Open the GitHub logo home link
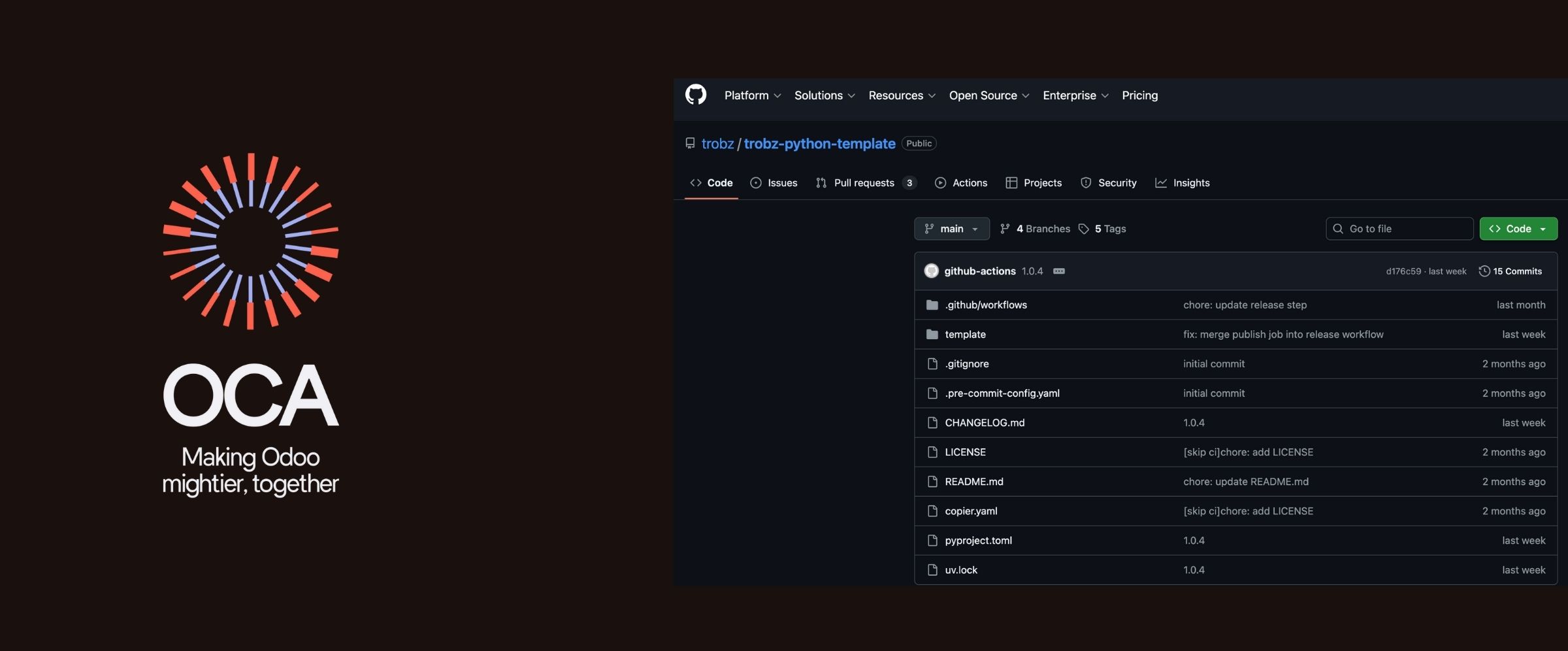The width and height of the screenshot is (1568, 651). (x=695, y=95)
